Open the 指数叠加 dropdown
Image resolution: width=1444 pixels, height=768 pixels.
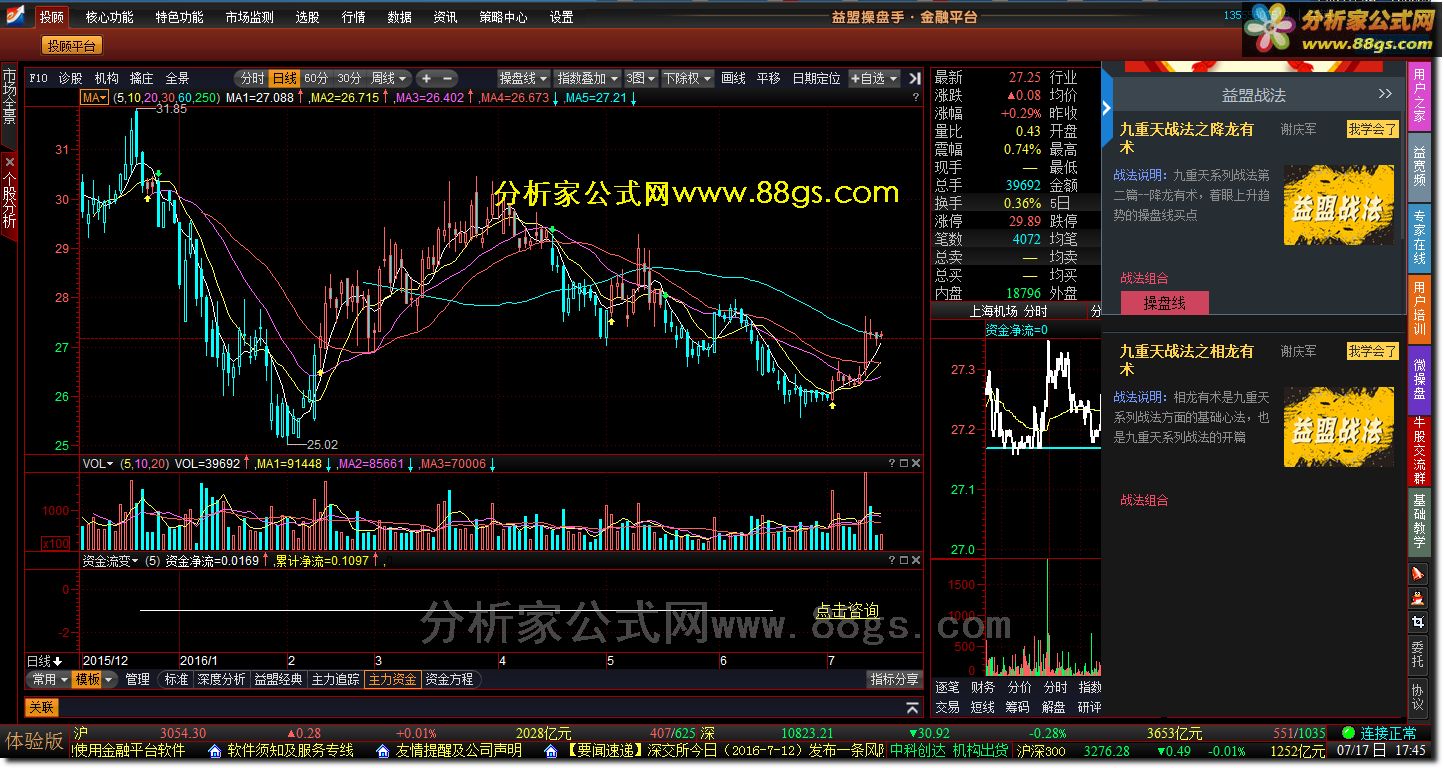[588, 78]
